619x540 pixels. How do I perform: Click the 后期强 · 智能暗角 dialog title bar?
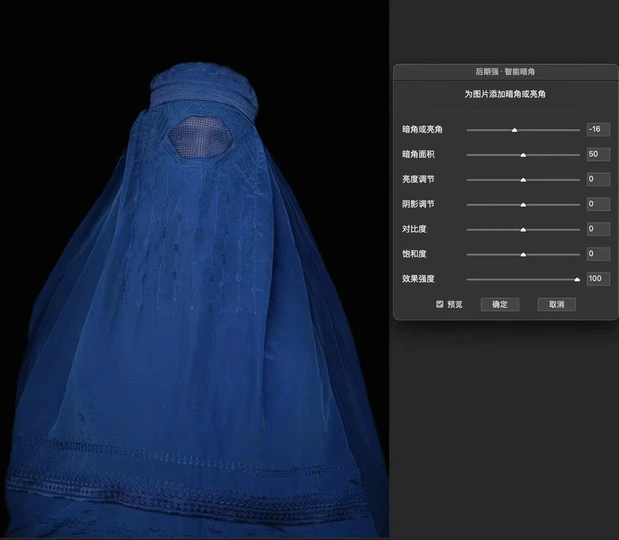pos(505,72)
